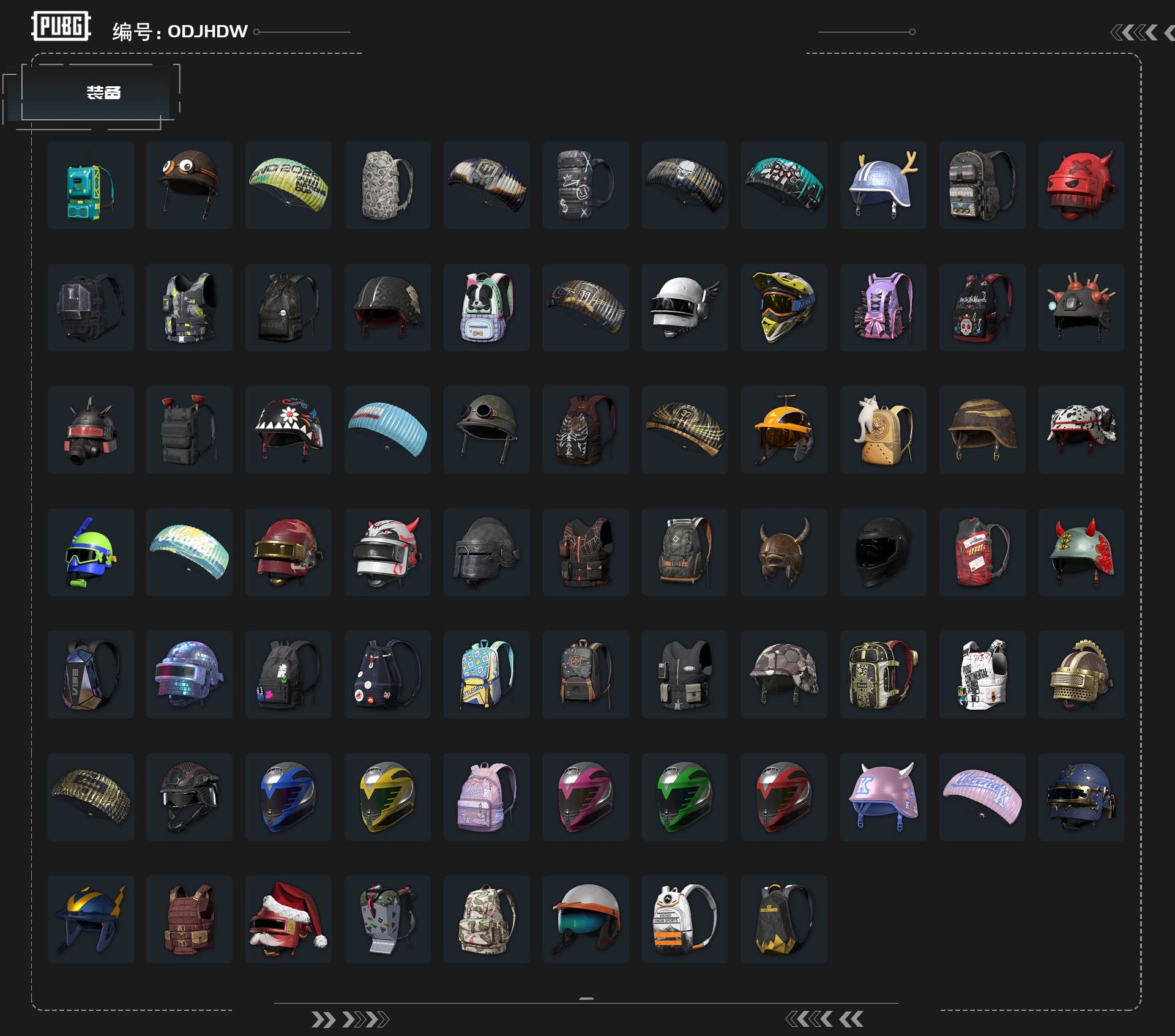This screenshot has height=1036, width=1175.
Task: Choose the skull-print dark parachute
Action: pos(685,185)
